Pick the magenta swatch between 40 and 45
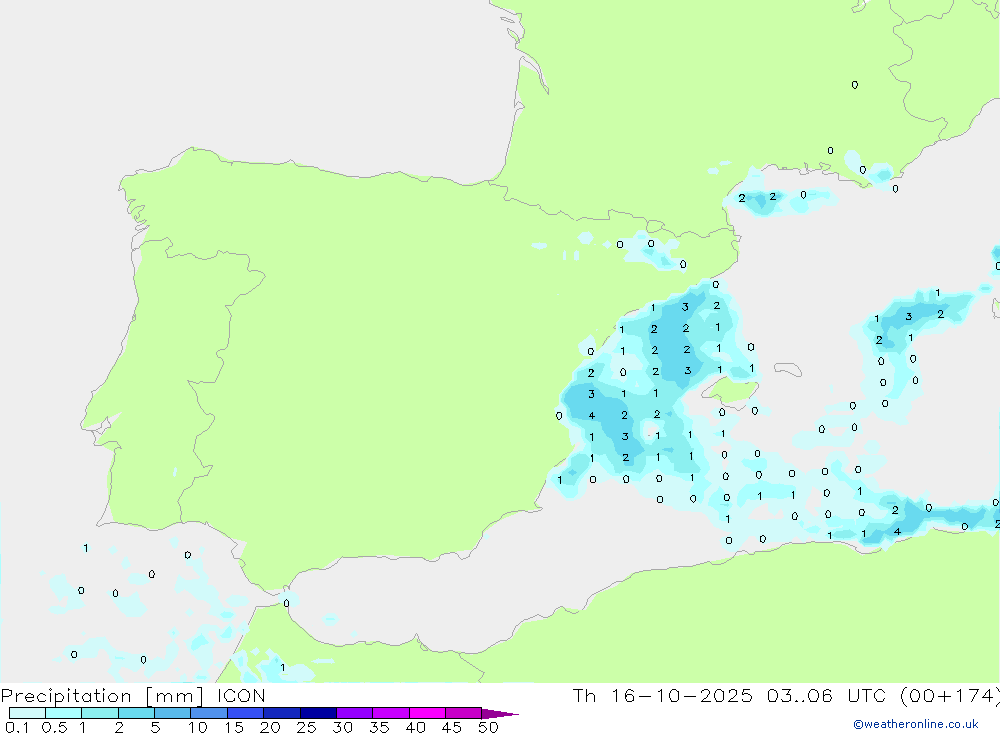This screenshot has height=733, width=1000. pyautogui.click(x=427, y=713)
